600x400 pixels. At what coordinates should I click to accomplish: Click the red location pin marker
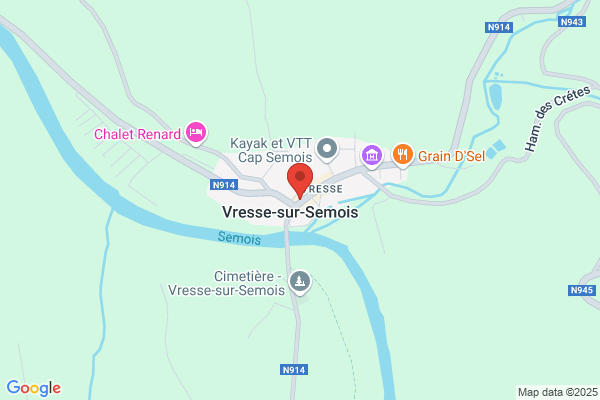(x=300, y=181)
